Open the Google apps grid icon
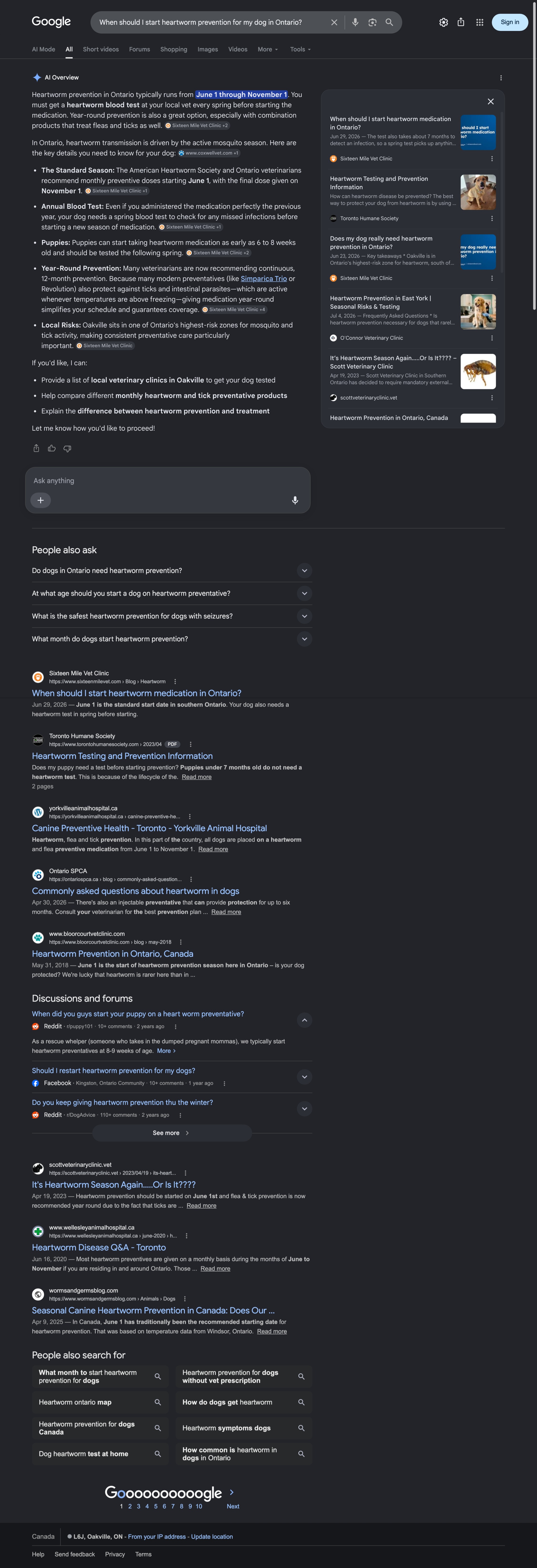The width and height of the screenshot is (537, 1568). 480,23
